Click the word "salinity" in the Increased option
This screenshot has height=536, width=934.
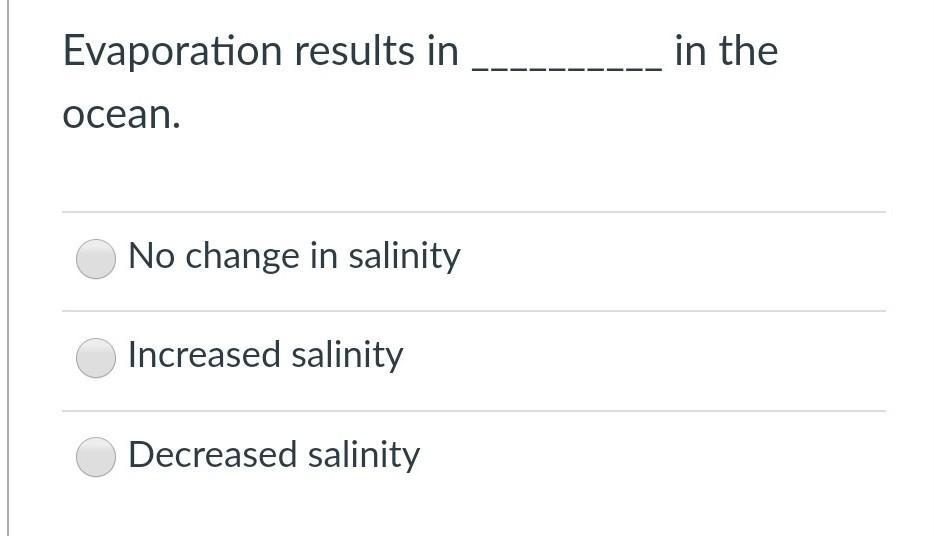pos(347,355)
